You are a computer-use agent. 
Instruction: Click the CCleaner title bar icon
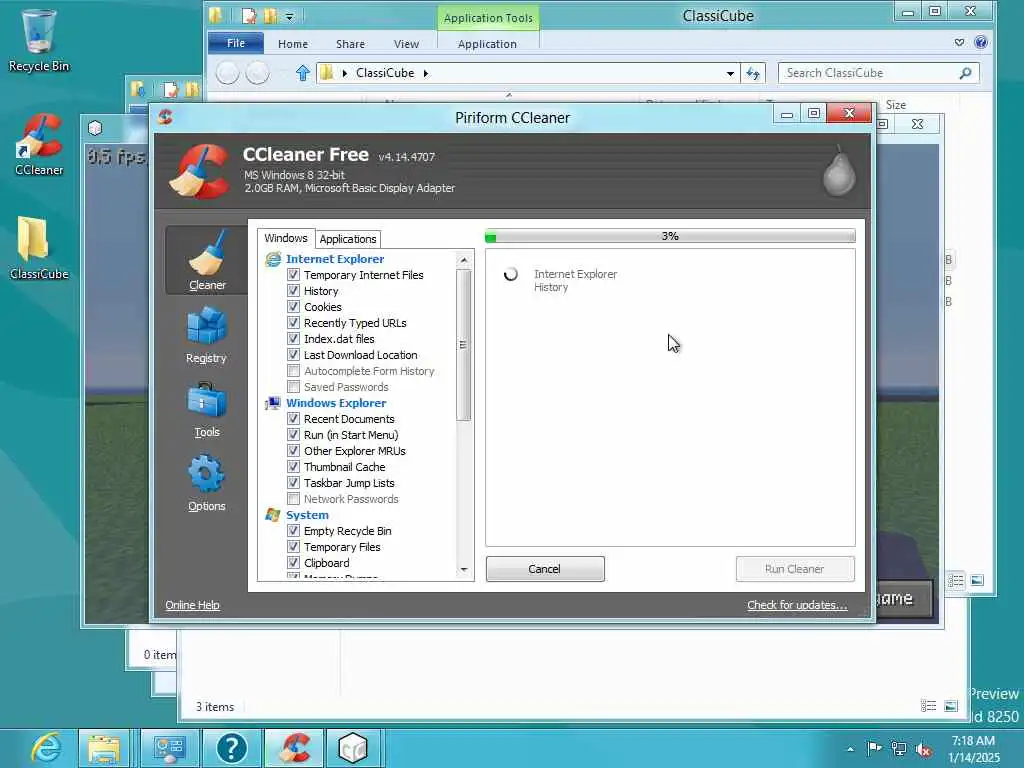[166, 117]
